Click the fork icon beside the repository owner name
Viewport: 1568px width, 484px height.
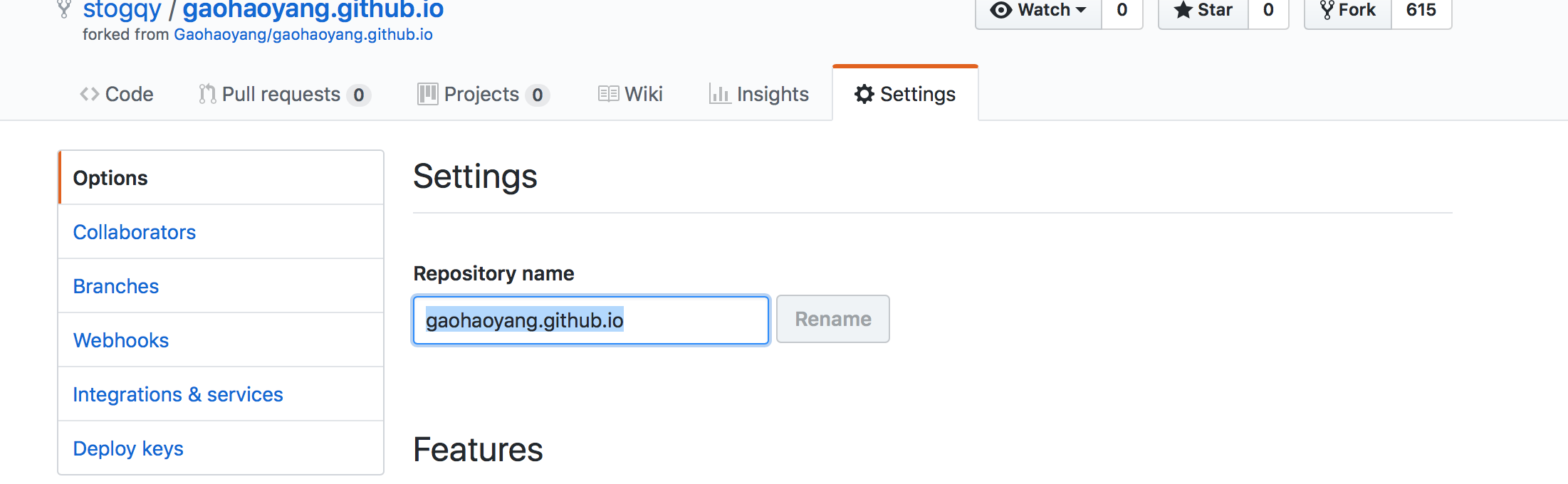point(64,9)
